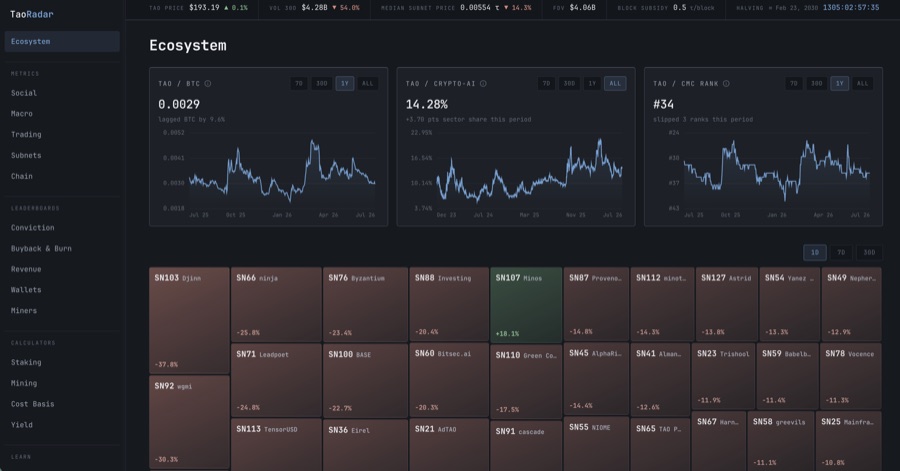Select 7D range on TAO / BTC chart

pos(298,84)
